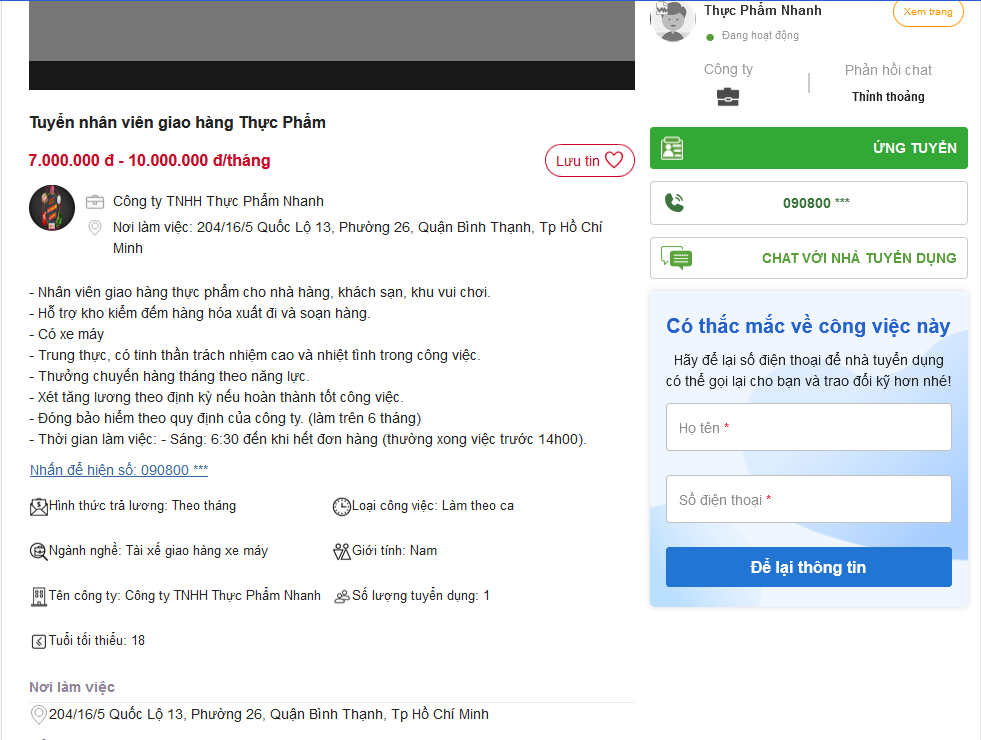This screenshot has width=981, height=740.
Task: Click the location pin icon next to Nơi làm việc
Action: (x=96, y=228)
